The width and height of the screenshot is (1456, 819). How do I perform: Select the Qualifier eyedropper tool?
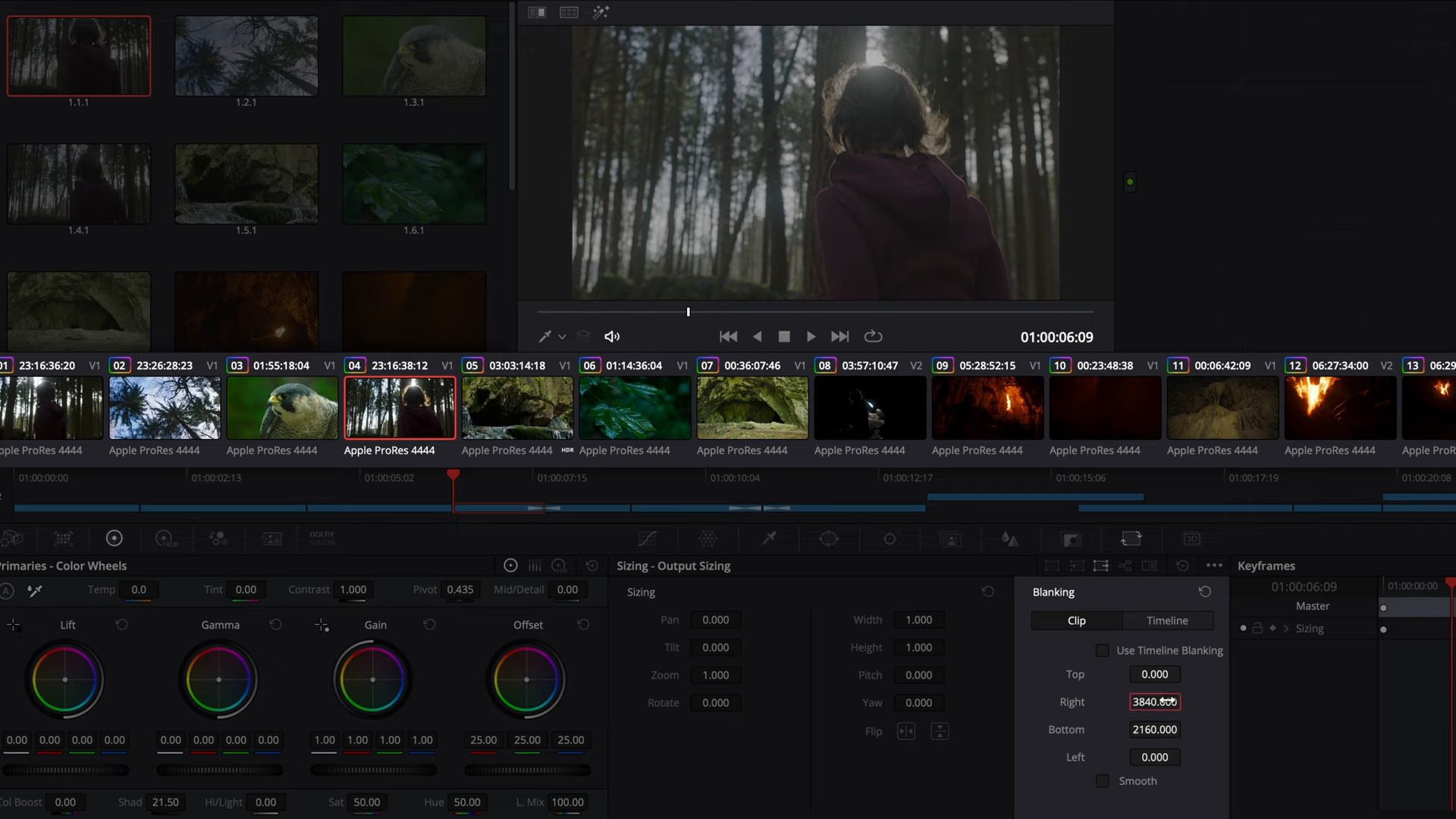[770, 538]
